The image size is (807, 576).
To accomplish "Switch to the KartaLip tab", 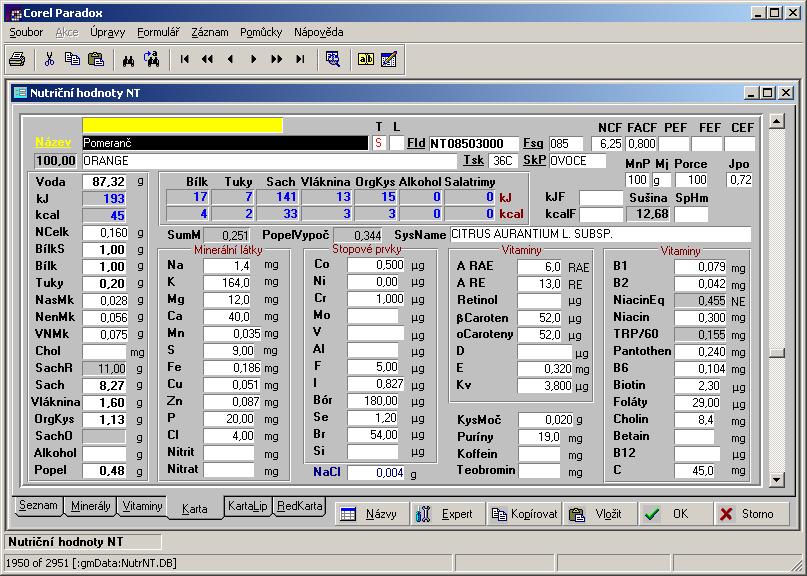I will point(248,506).
